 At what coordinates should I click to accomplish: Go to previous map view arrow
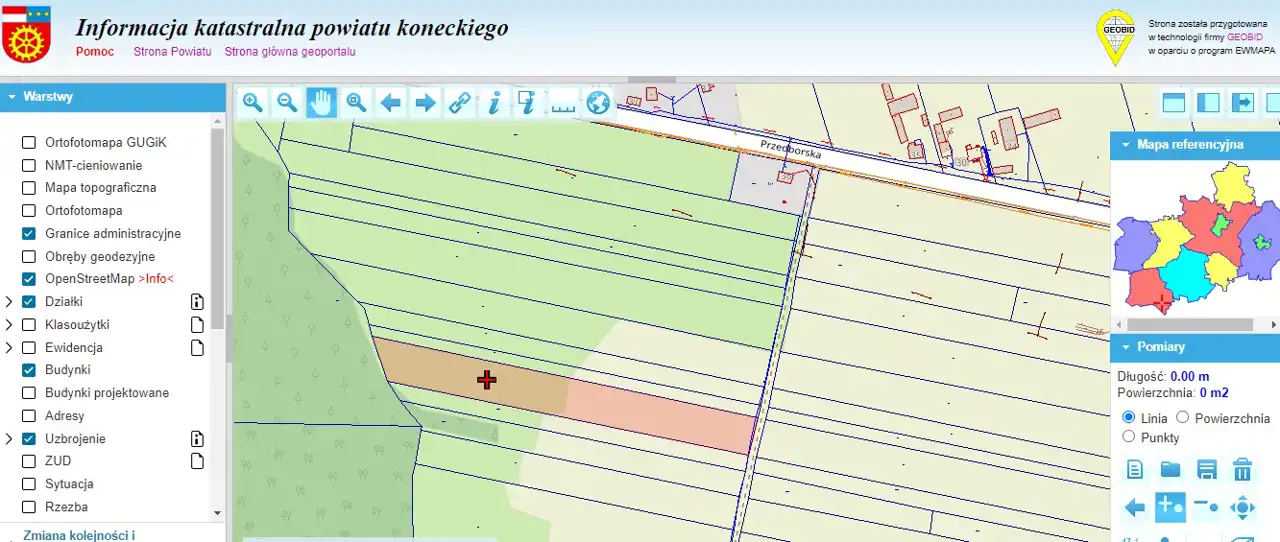pos(391,102)
